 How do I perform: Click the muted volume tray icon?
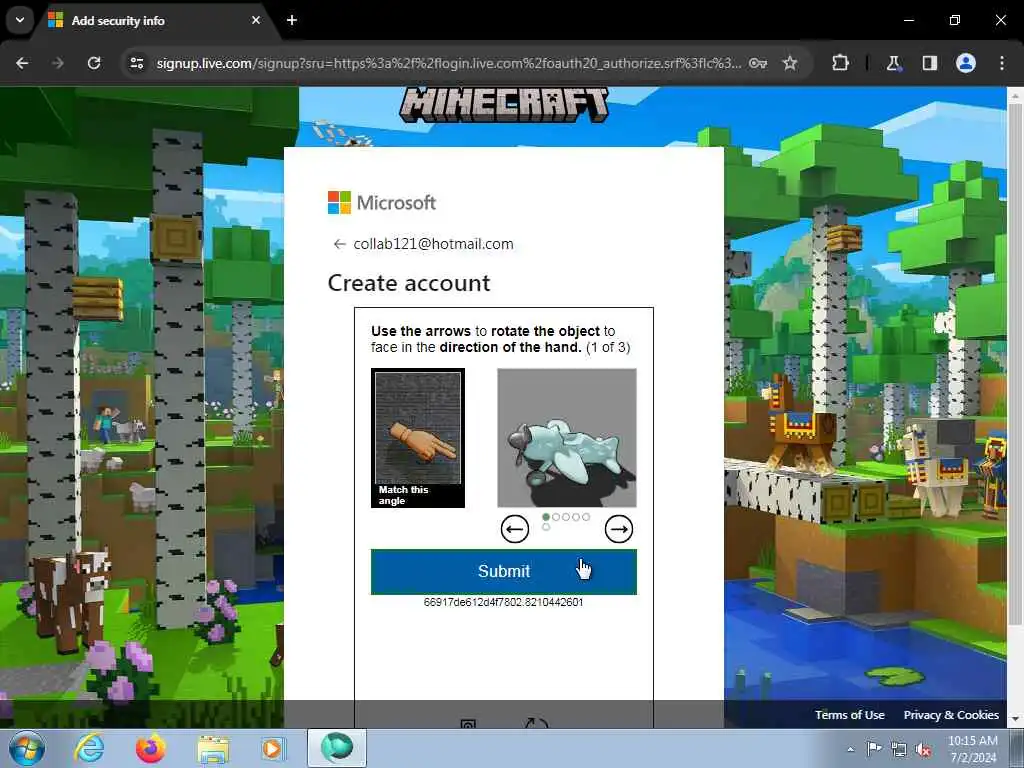[x=923, y=750]
